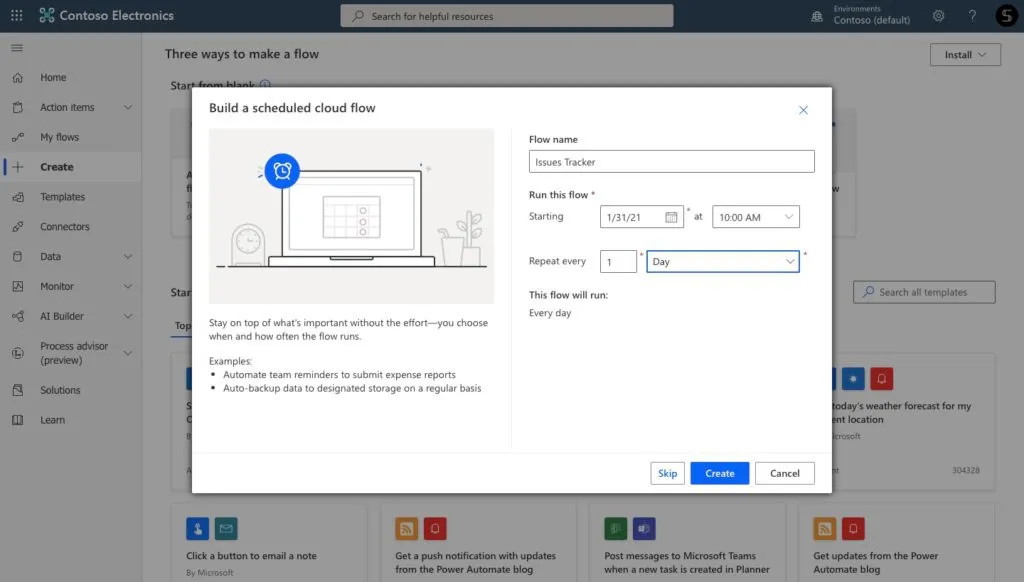Click the Templates icon in sidebar
Image resolution: width=1024 pixels, height=582 pixels.
point(18,197)
